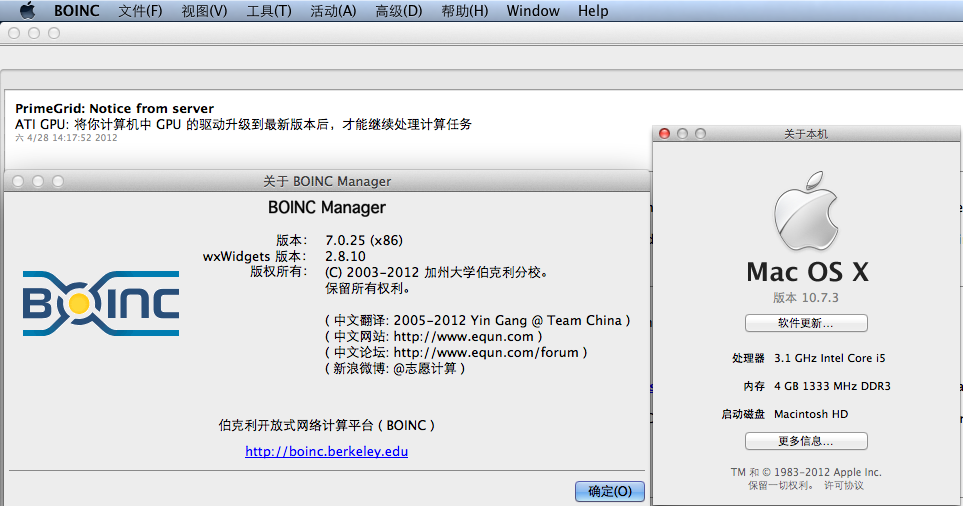Open the 活动(A) menu
This screenshot has height=506, width=963.
[333, 10]
